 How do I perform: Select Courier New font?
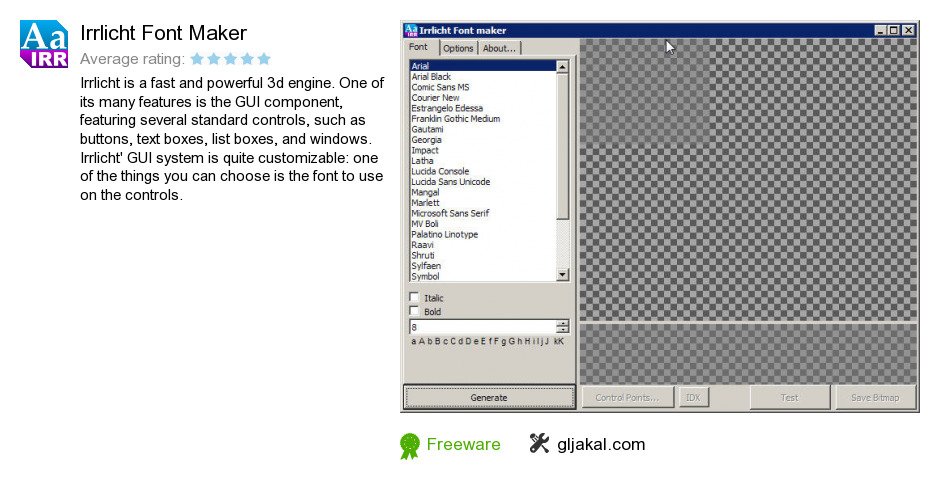tap(483, 98)
